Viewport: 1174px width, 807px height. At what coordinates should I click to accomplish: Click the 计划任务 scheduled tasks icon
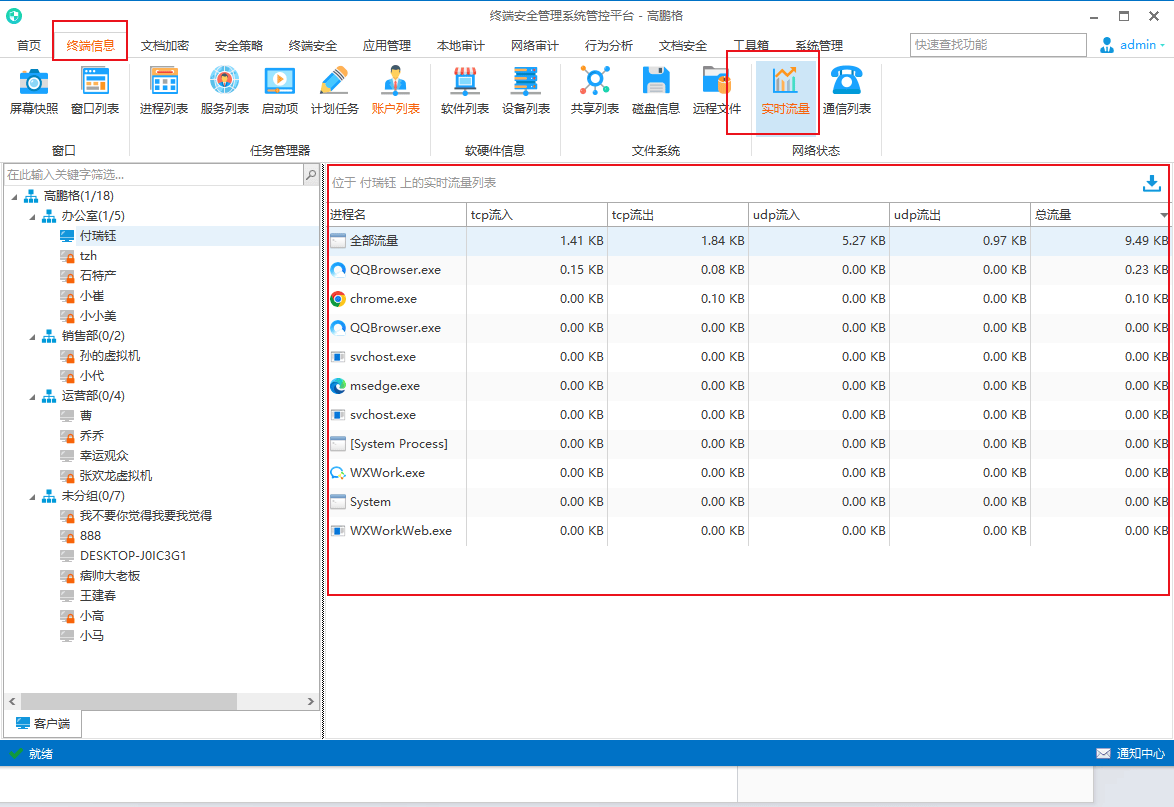334,91
